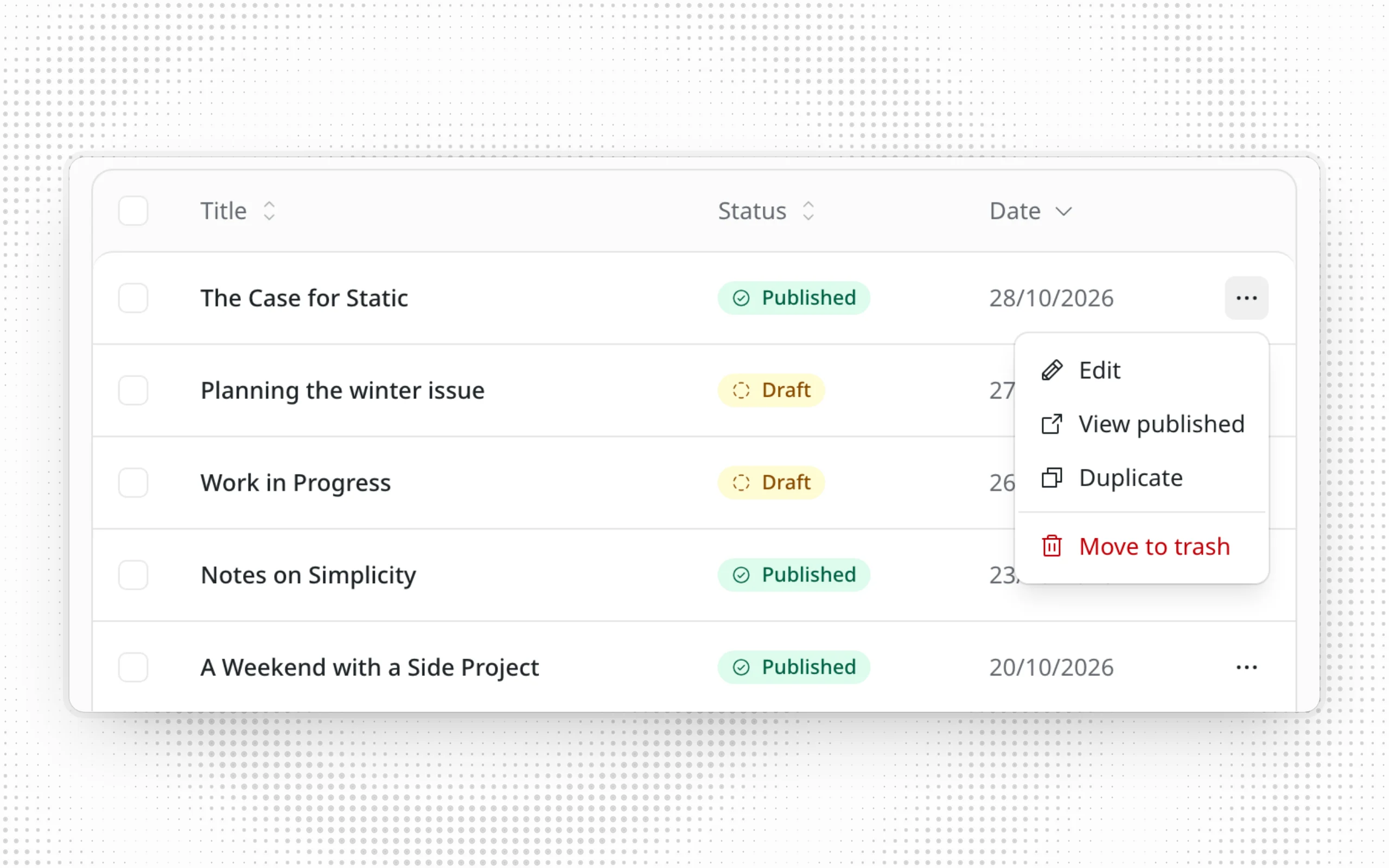Click the pencil icon next to Edit
Screen dimensions: 1389x868
(x=1052, y=371)
